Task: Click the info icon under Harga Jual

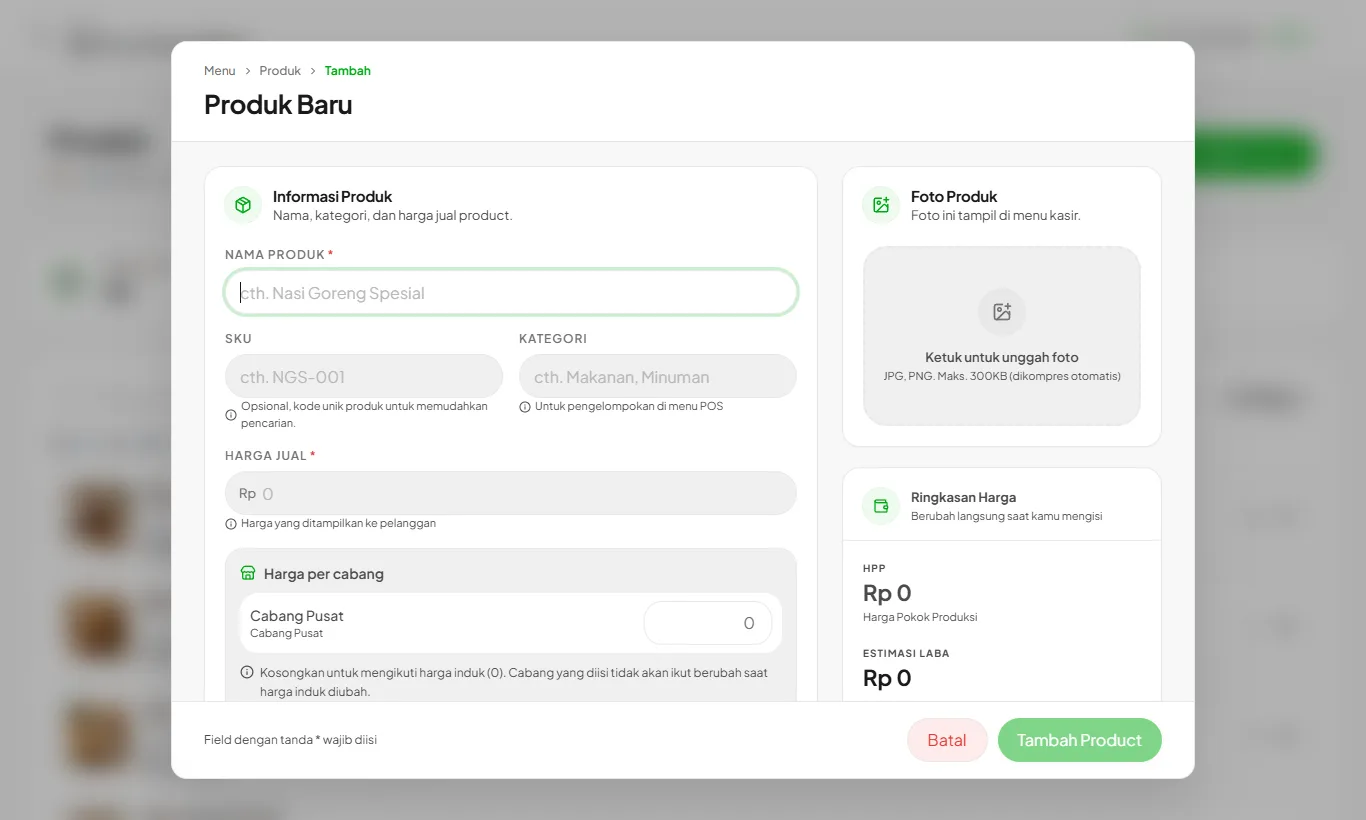Action: pyautogui.click(x=231, y=524)
